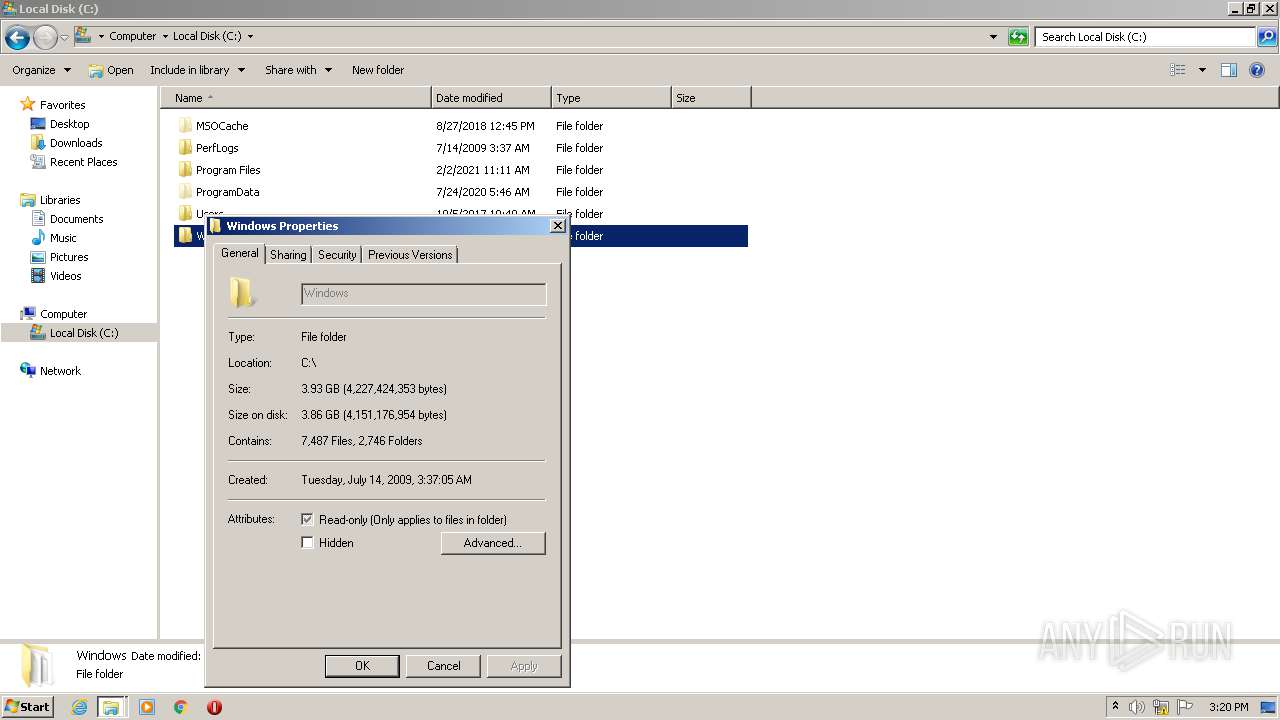
Task: Sort by the Name column header
Action: point(296,98)
